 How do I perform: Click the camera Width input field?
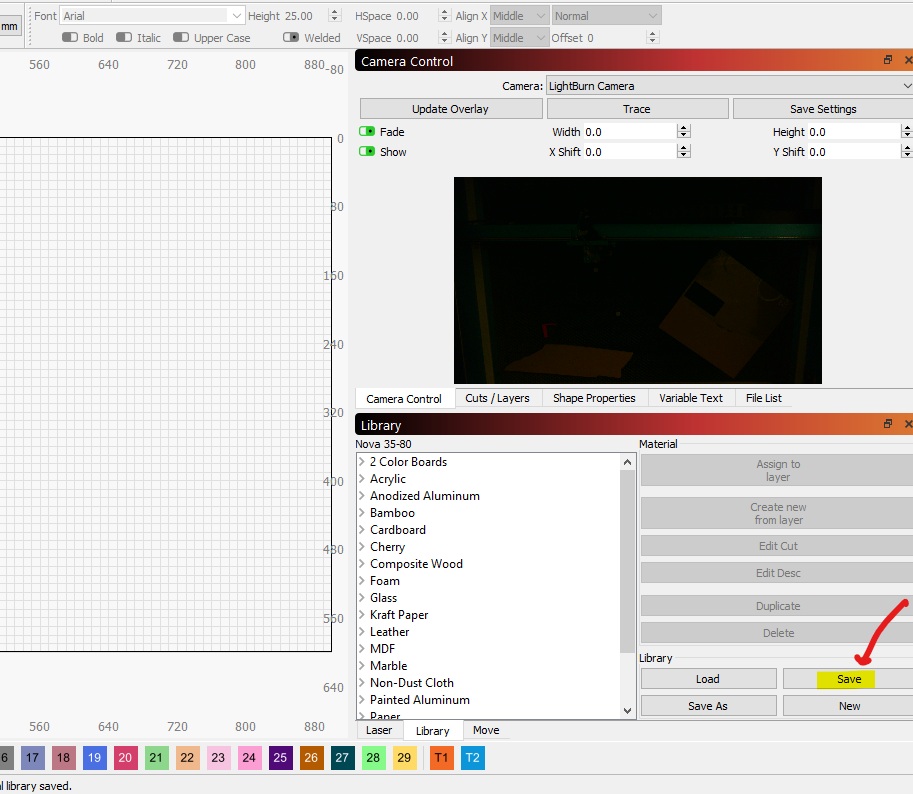[x=631, y=132]
